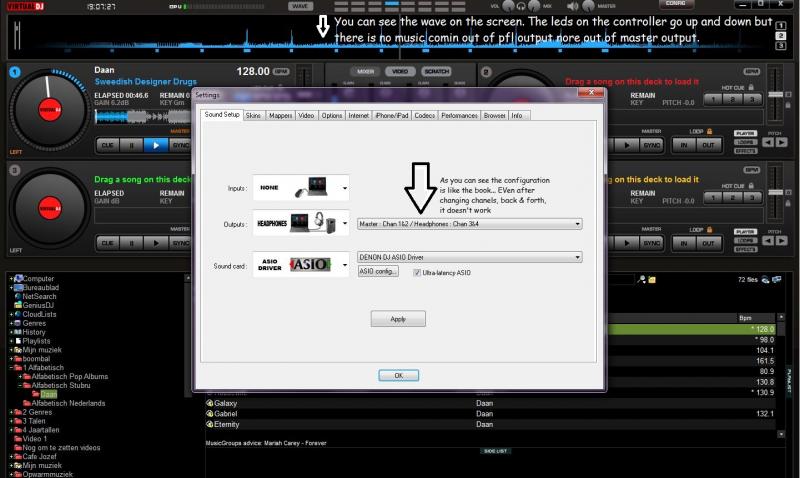Switch to the Performances tab
The image size is (800, 478).
[x=459, y=116]
